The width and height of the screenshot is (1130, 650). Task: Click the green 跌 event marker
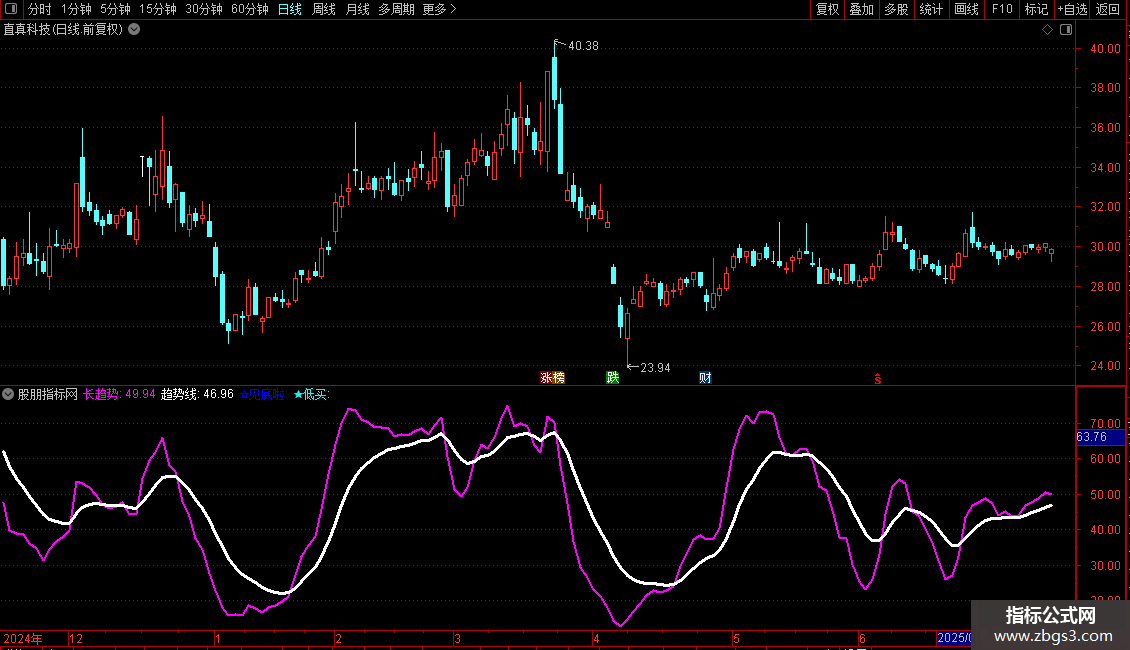[613, 378]
